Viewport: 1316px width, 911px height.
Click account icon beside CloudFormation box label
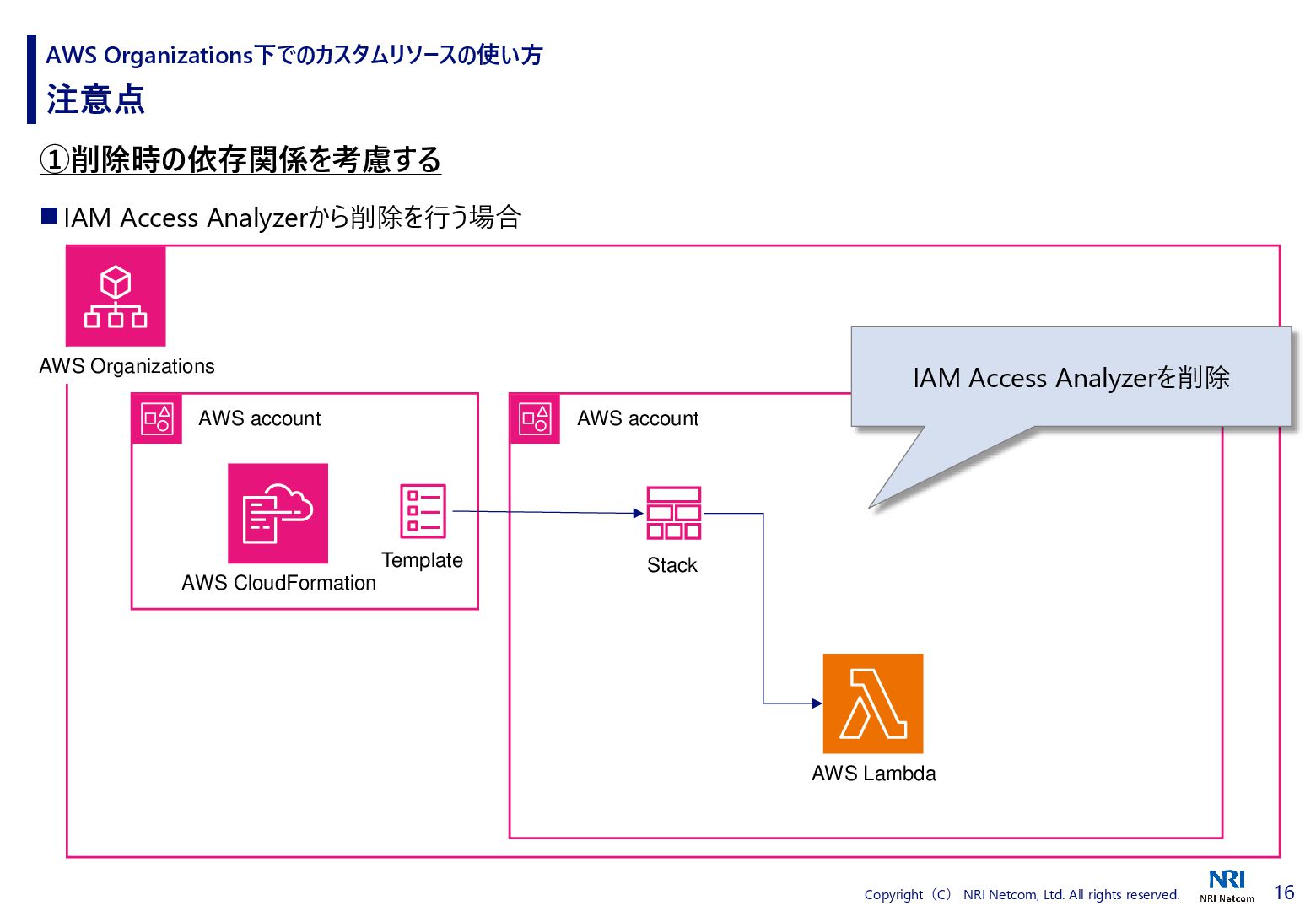[157, 418]
